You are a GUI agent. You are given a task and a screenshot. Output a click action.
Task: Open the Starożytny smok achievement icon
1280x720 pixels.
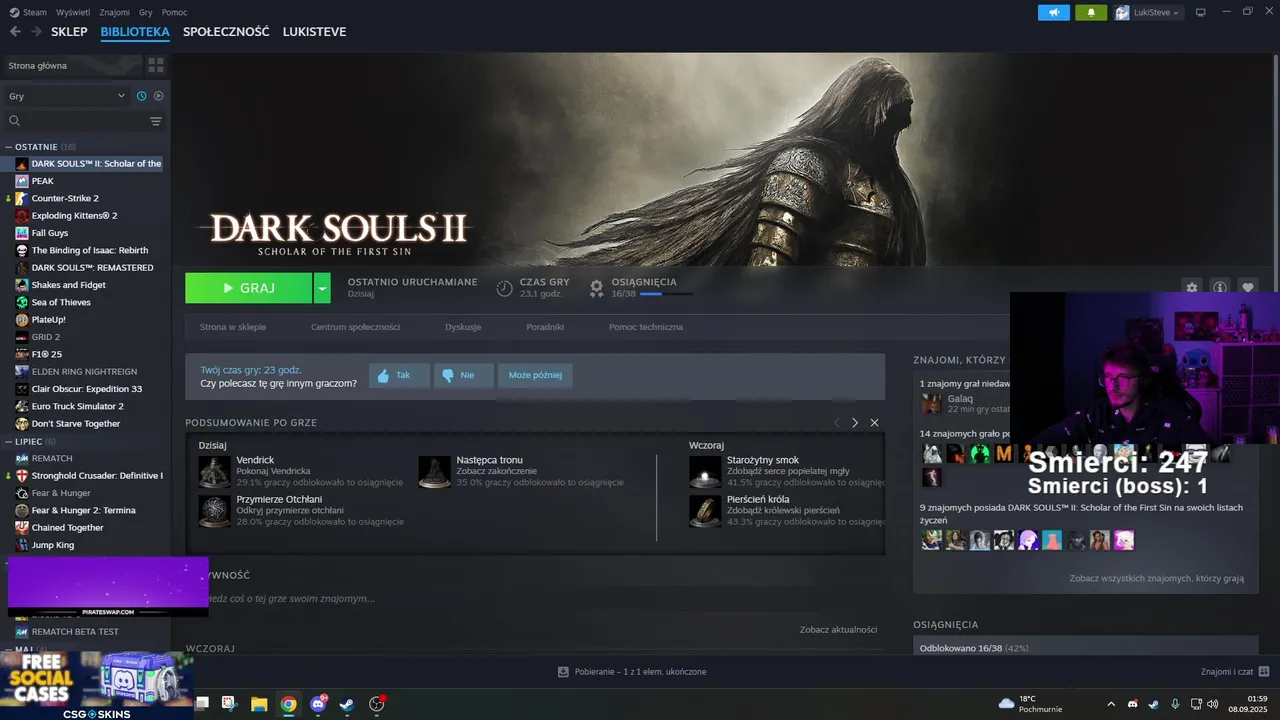click(x=705, y=472)
